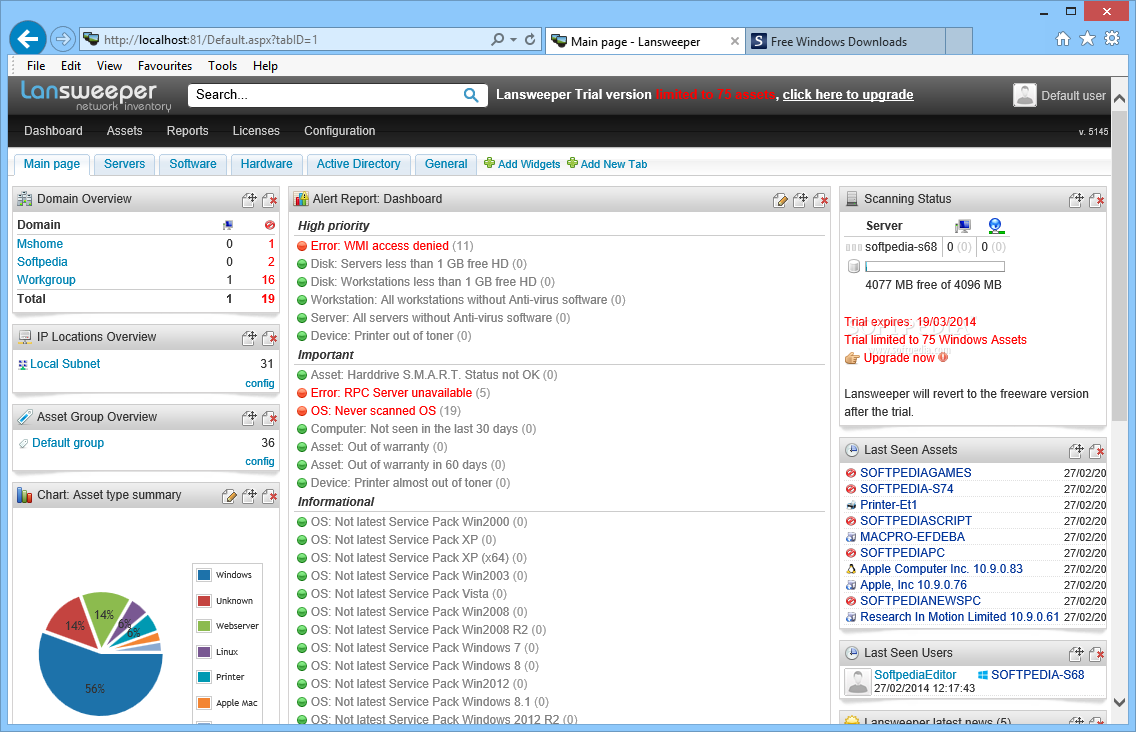Click the red status dot for OS: Never scanned OS
Viewport: 1136px width, 732px height.
coord(301,410)
